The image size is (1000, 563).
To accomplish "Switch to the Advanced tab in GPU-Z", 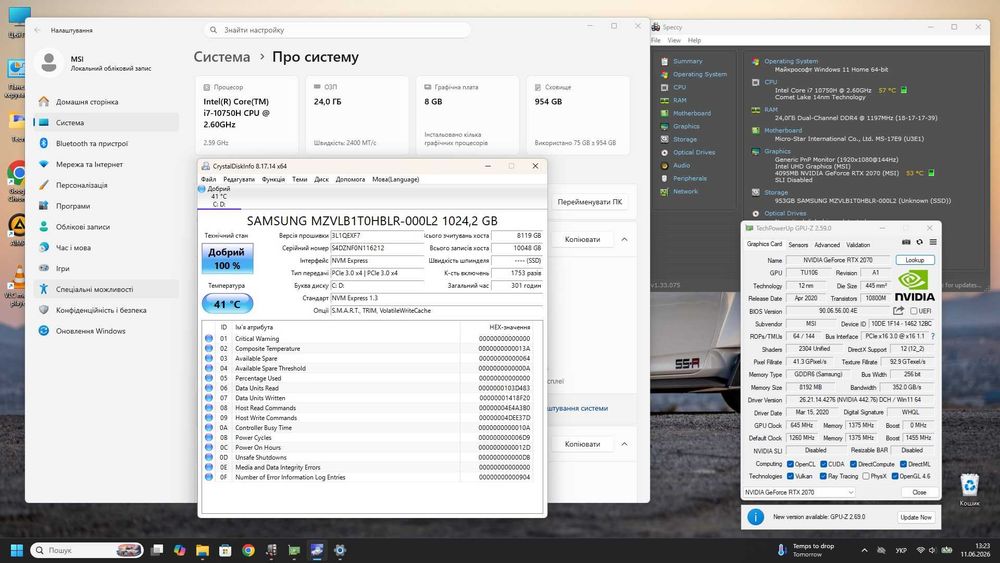I will [827, 245].
